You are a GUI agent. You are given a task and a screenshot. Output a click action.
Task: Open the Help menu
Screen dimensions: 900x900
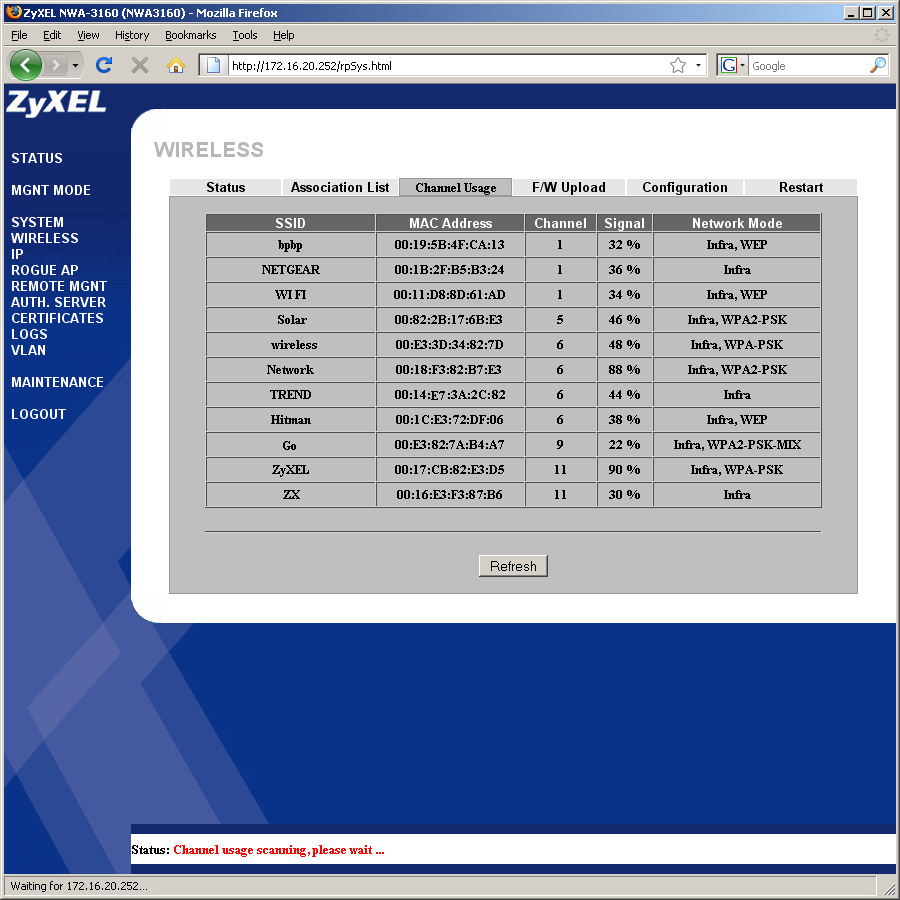[x=284, y=35]
